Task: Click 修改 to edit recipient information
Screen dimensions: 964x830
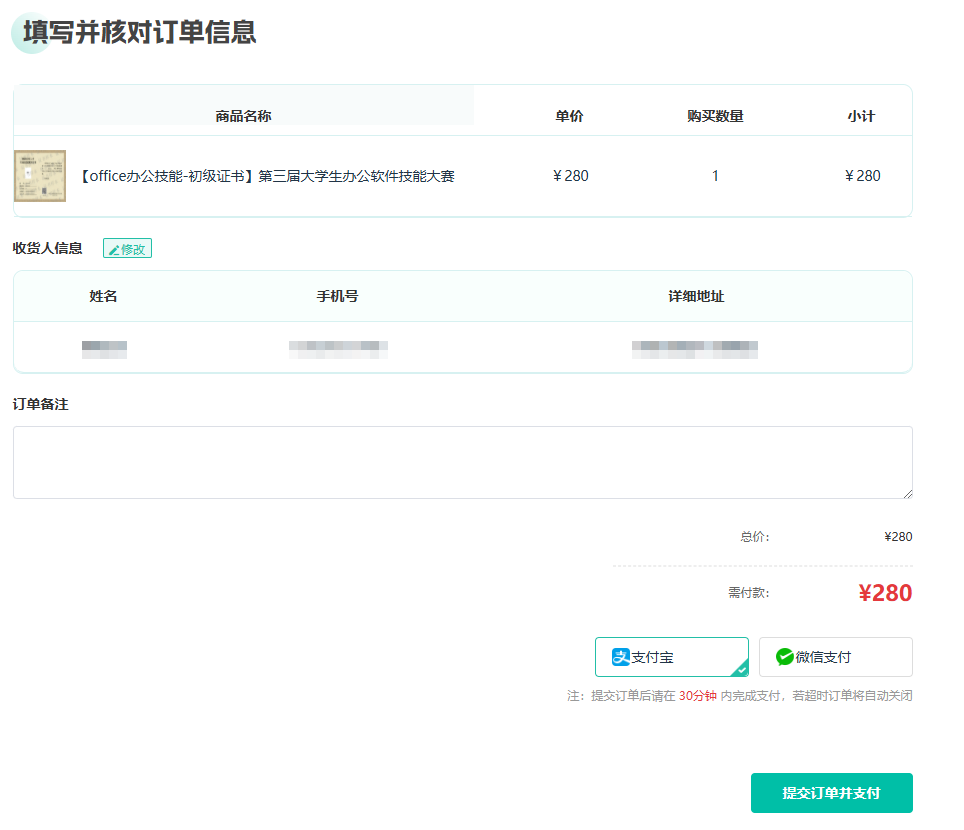Action: point(128,249)
